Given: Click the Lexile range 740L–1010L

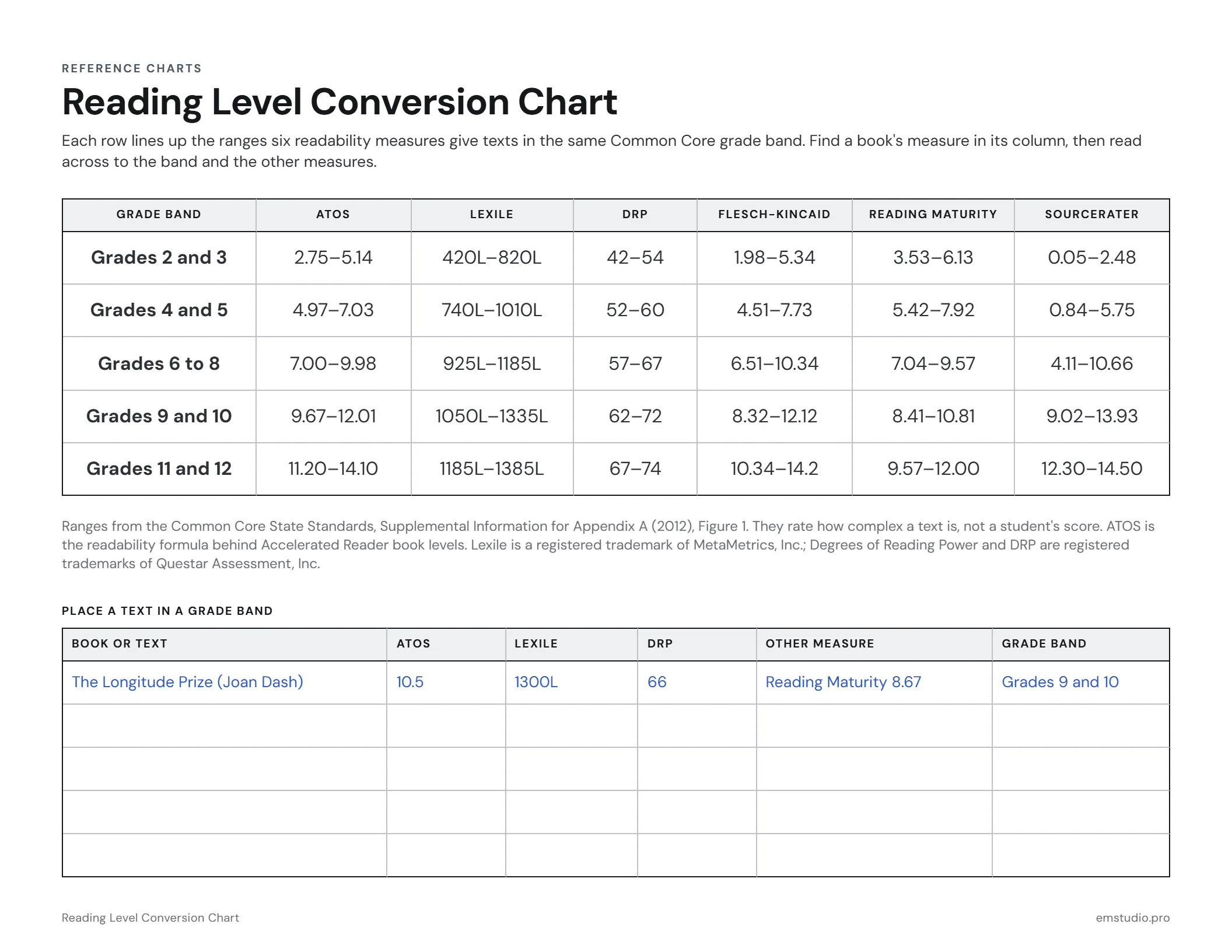Looking at the screenshot, I should pos(492,310).
